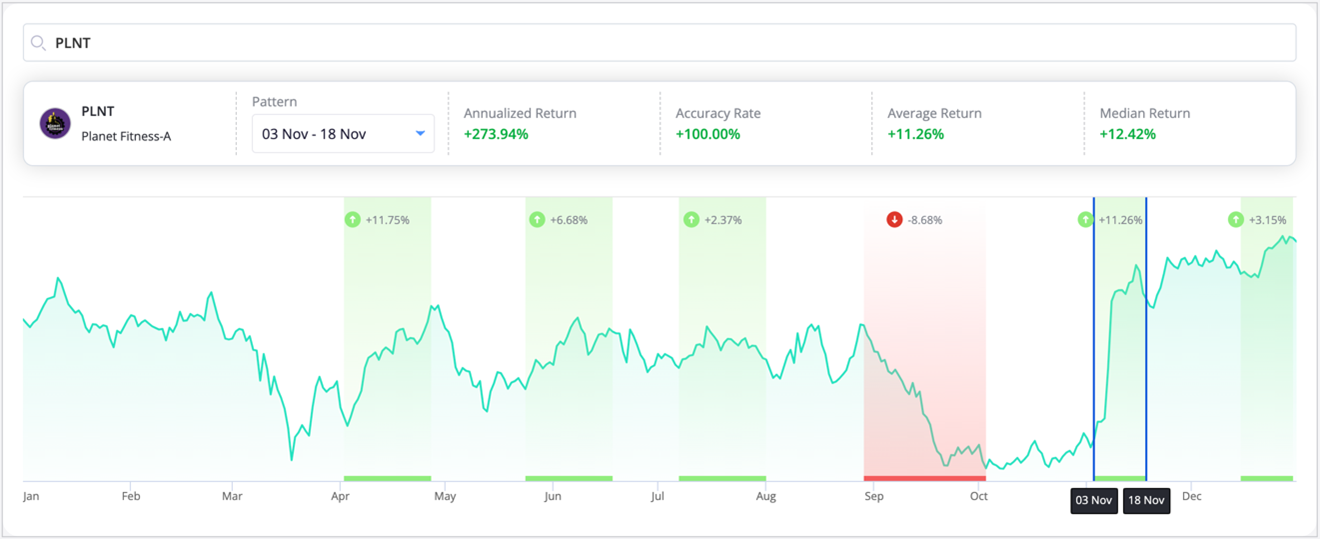Image resolution: width=1320 pixels, height=539 pixels.
Task: Click the Median Return +12.42% value
Action: (1128, 134)
